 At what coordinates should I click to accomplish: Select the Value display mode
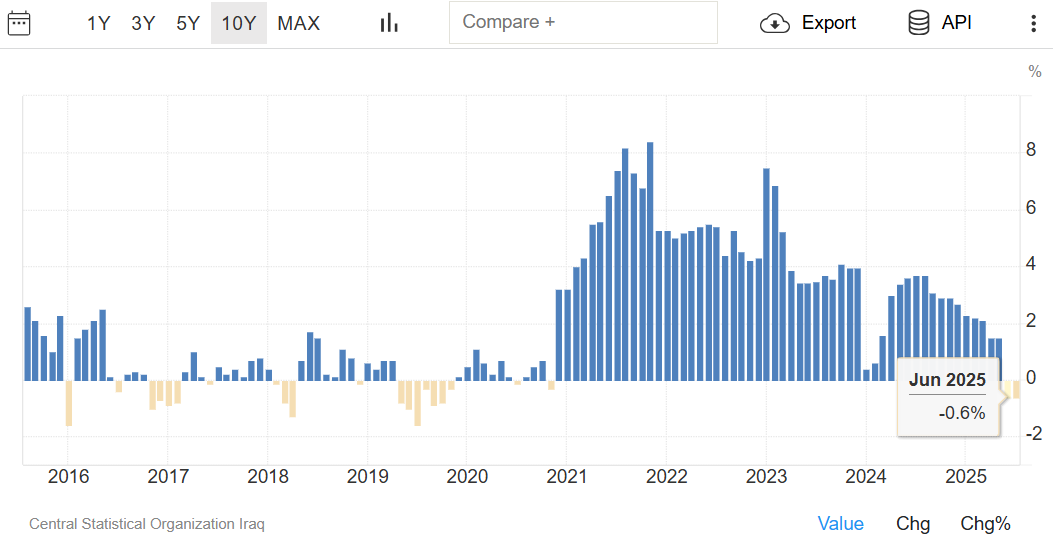840,523
